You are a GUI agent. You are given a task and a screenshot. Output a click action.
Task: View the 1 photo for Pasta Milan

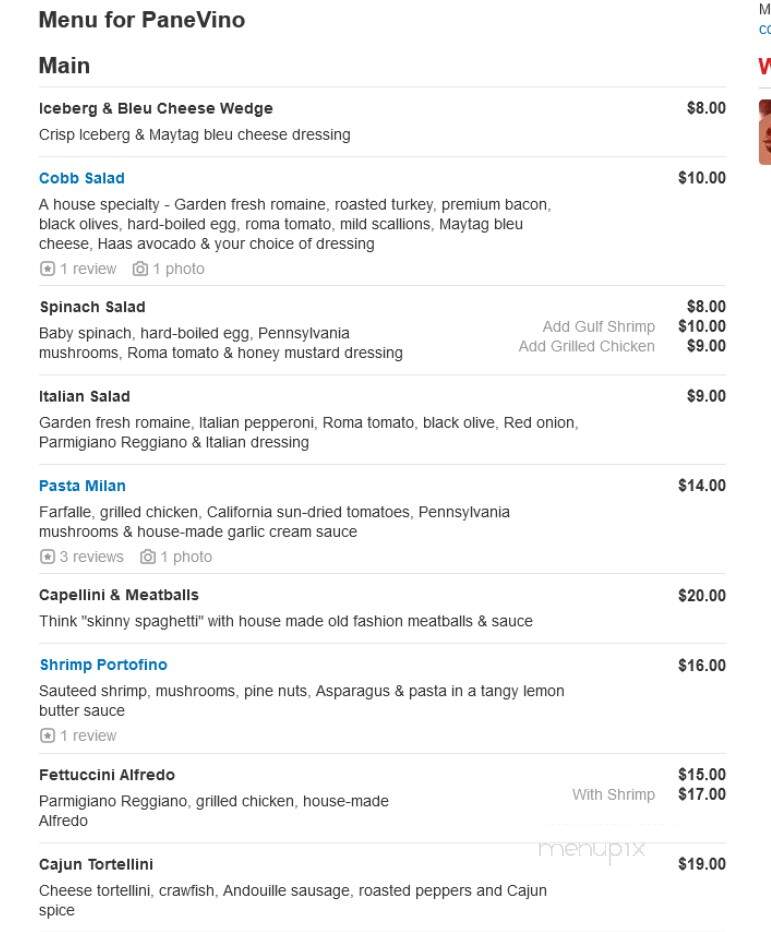[x=186, y=557]
